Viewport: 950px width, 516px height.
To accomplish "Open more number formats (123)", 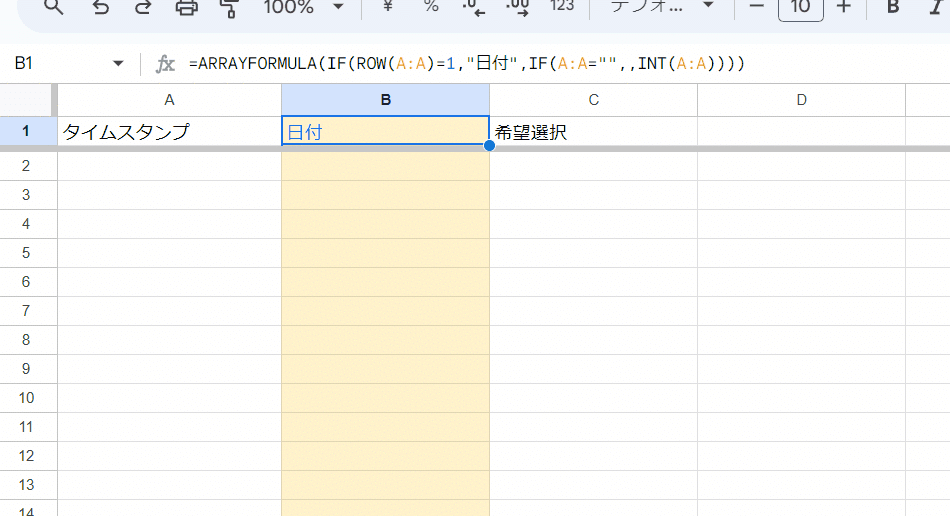I will 562,7.
